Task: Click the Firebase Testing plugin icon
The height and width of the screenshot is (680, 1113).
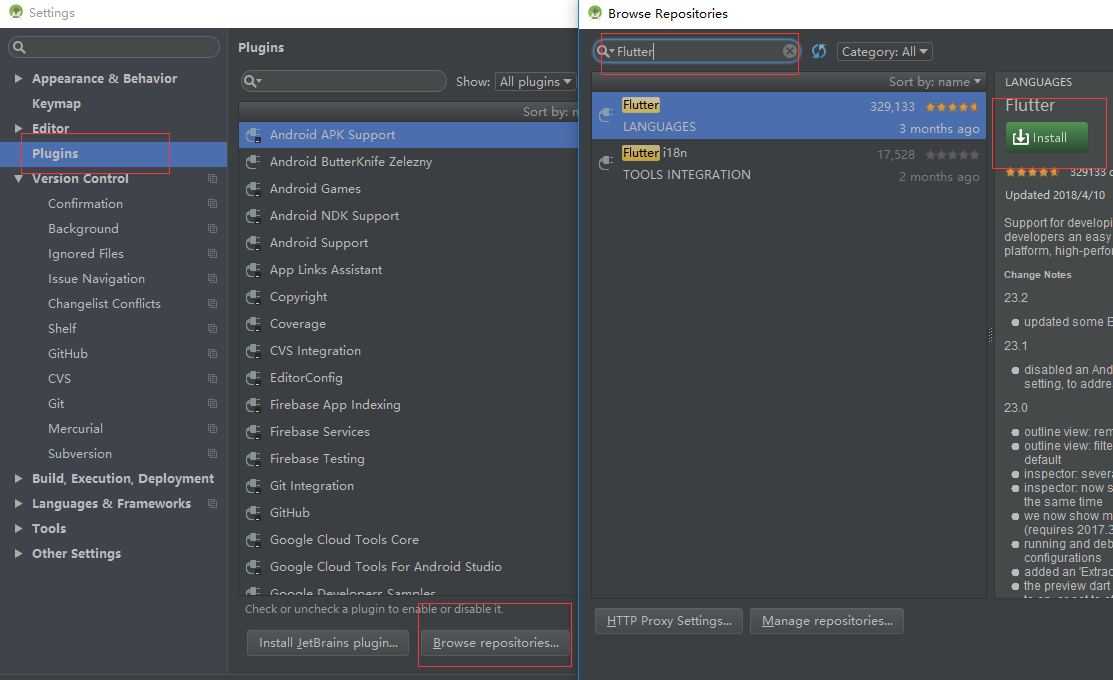Action: [253, 459]
